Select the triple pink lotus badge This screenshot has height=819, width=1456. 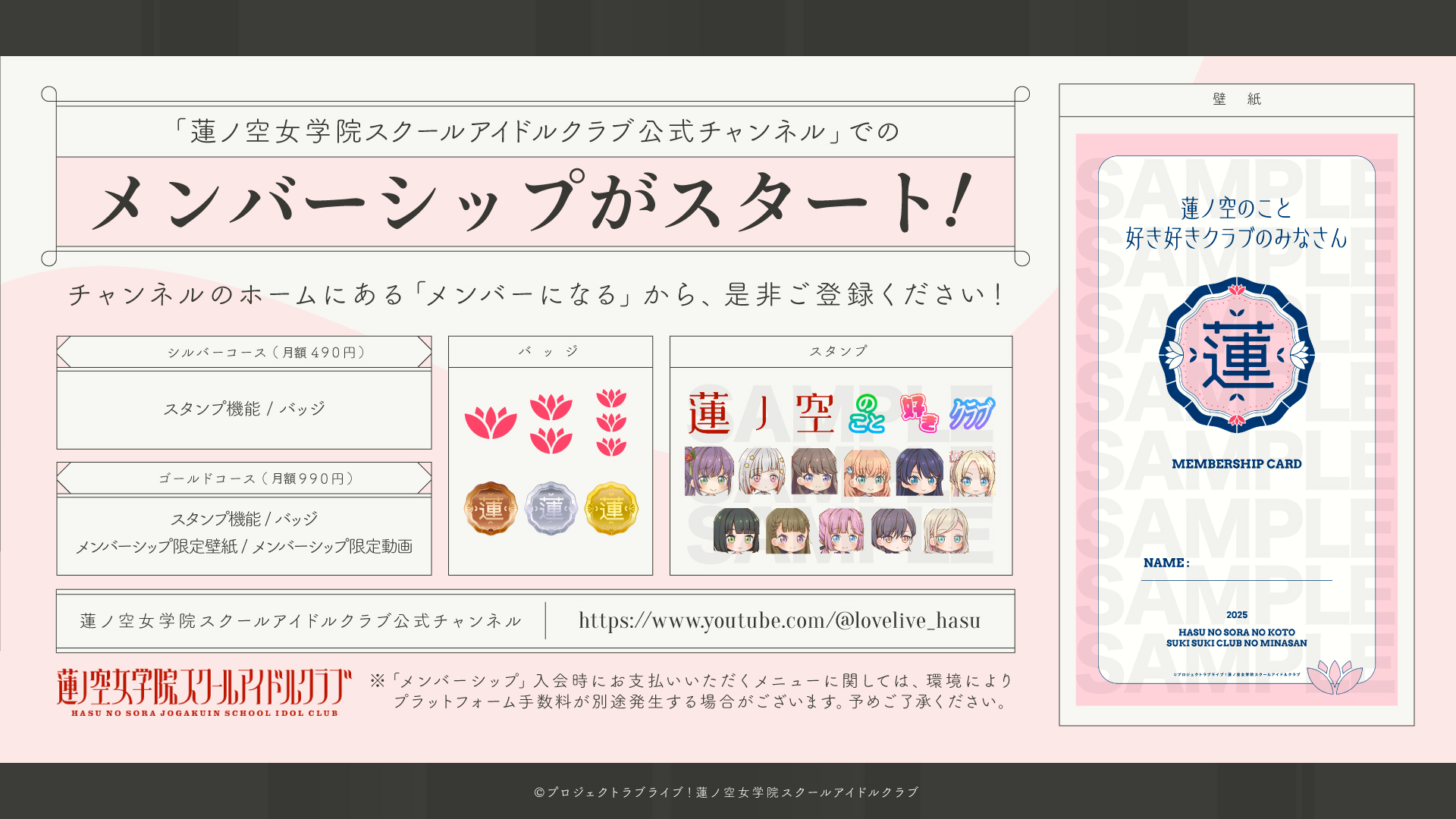pos(611,422)
